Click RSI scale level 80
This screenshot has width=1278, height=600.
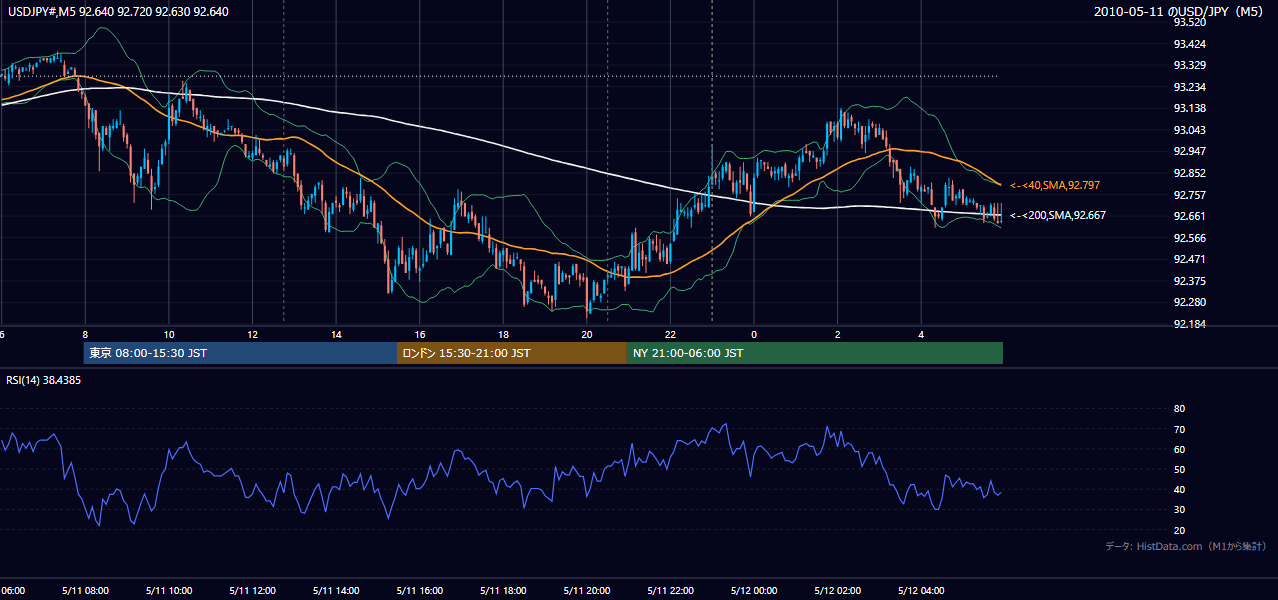(1179, 409)
